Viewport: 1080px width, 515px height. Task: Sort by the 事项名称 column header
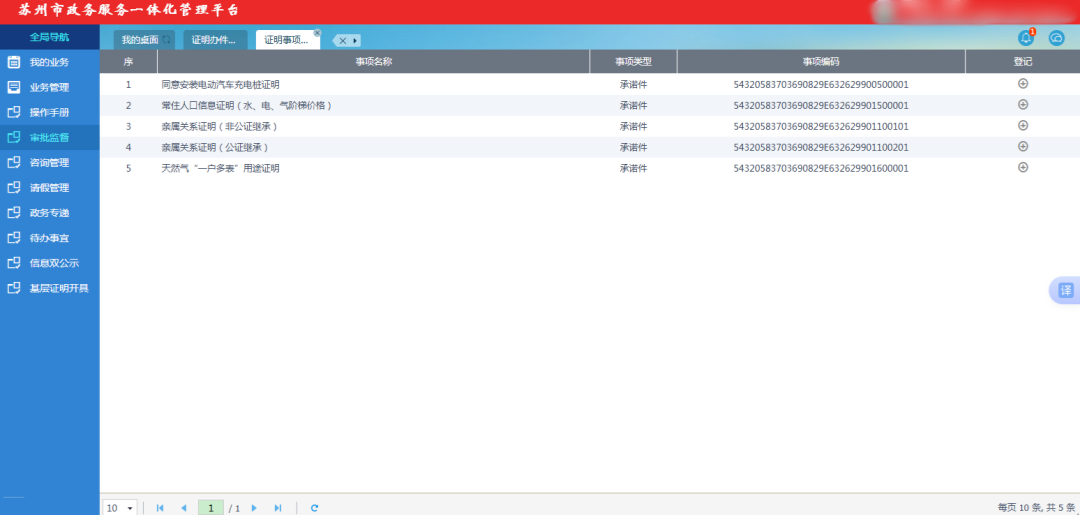pyautogui.click(x=373, y=62)
